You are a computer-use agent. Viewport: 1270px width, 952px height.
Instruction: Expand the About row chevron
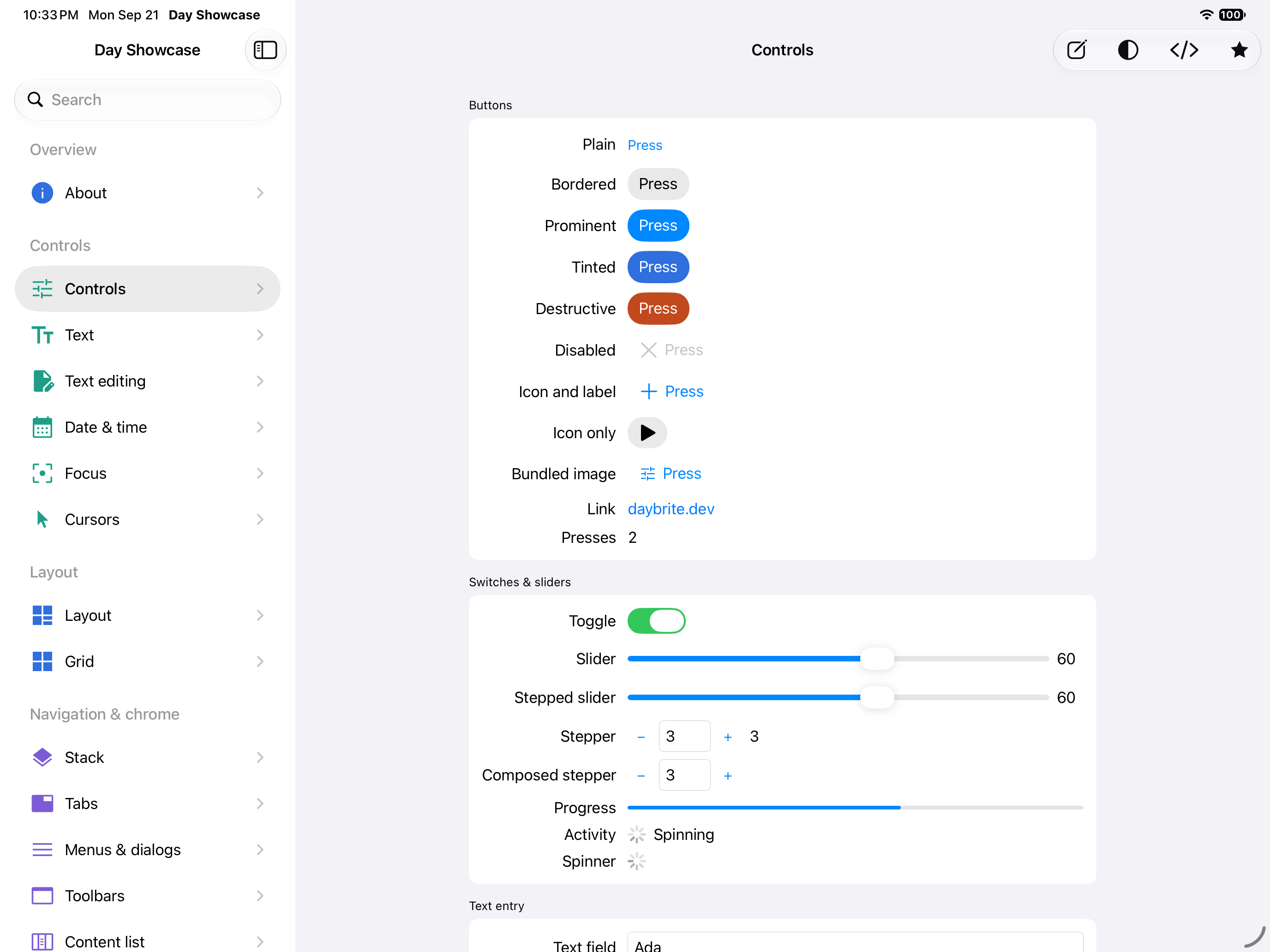[260, 193]
